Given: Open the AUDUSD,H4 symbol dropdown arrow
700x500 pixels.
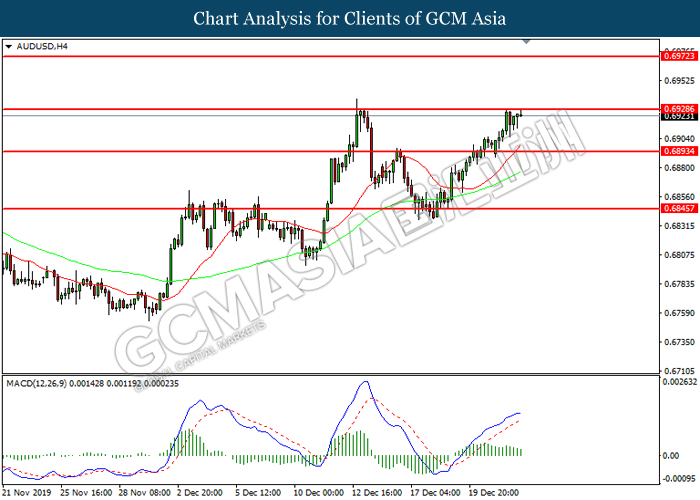Looking at the screenshot, I should [x=8, y=46].
